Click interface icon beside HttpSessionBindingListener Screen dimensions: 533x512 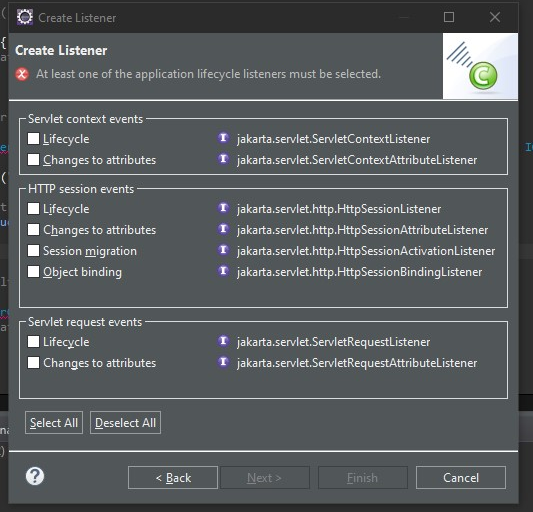point(223,271)
